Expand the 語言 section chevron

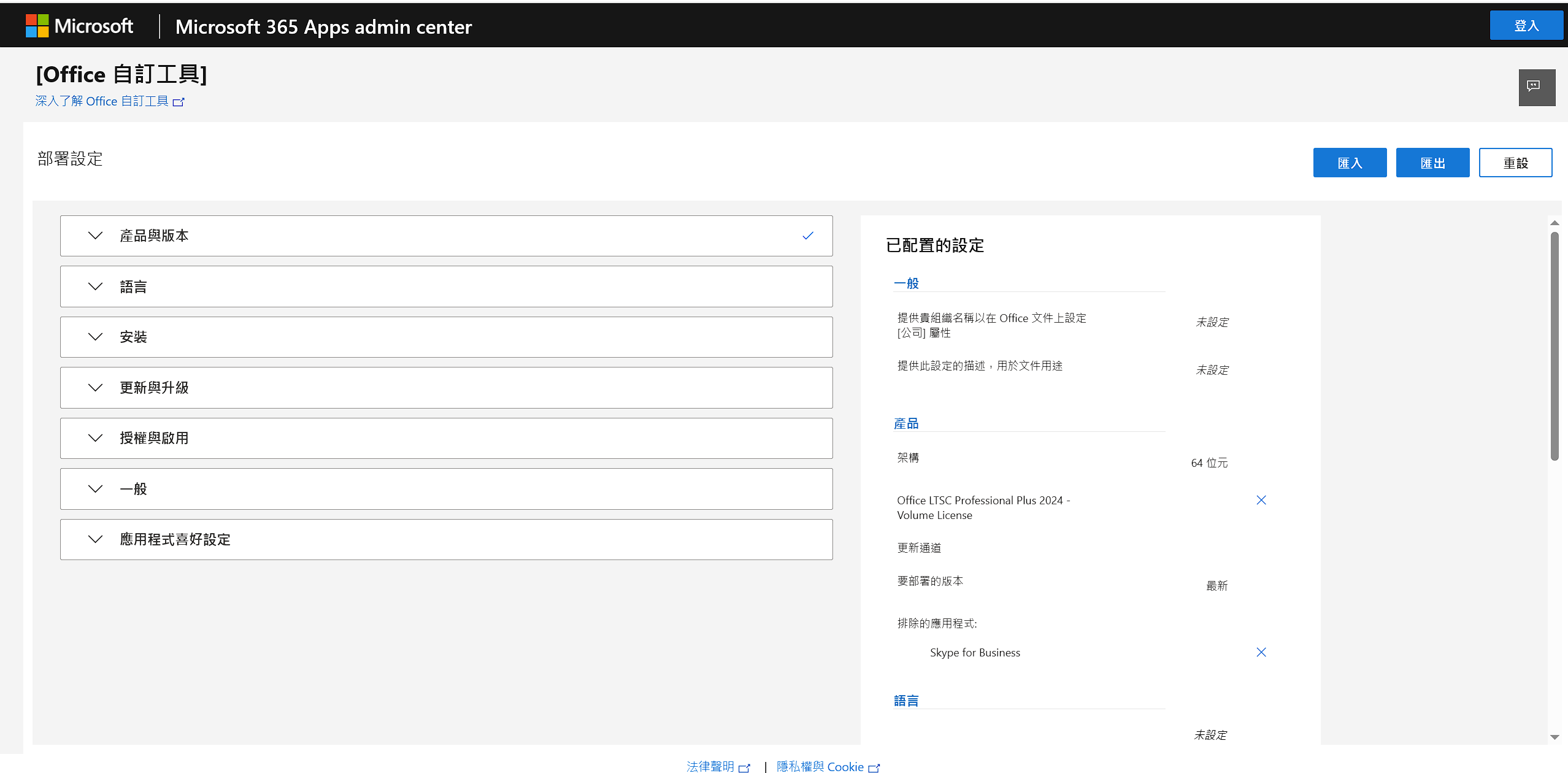(x=95, y=287)
